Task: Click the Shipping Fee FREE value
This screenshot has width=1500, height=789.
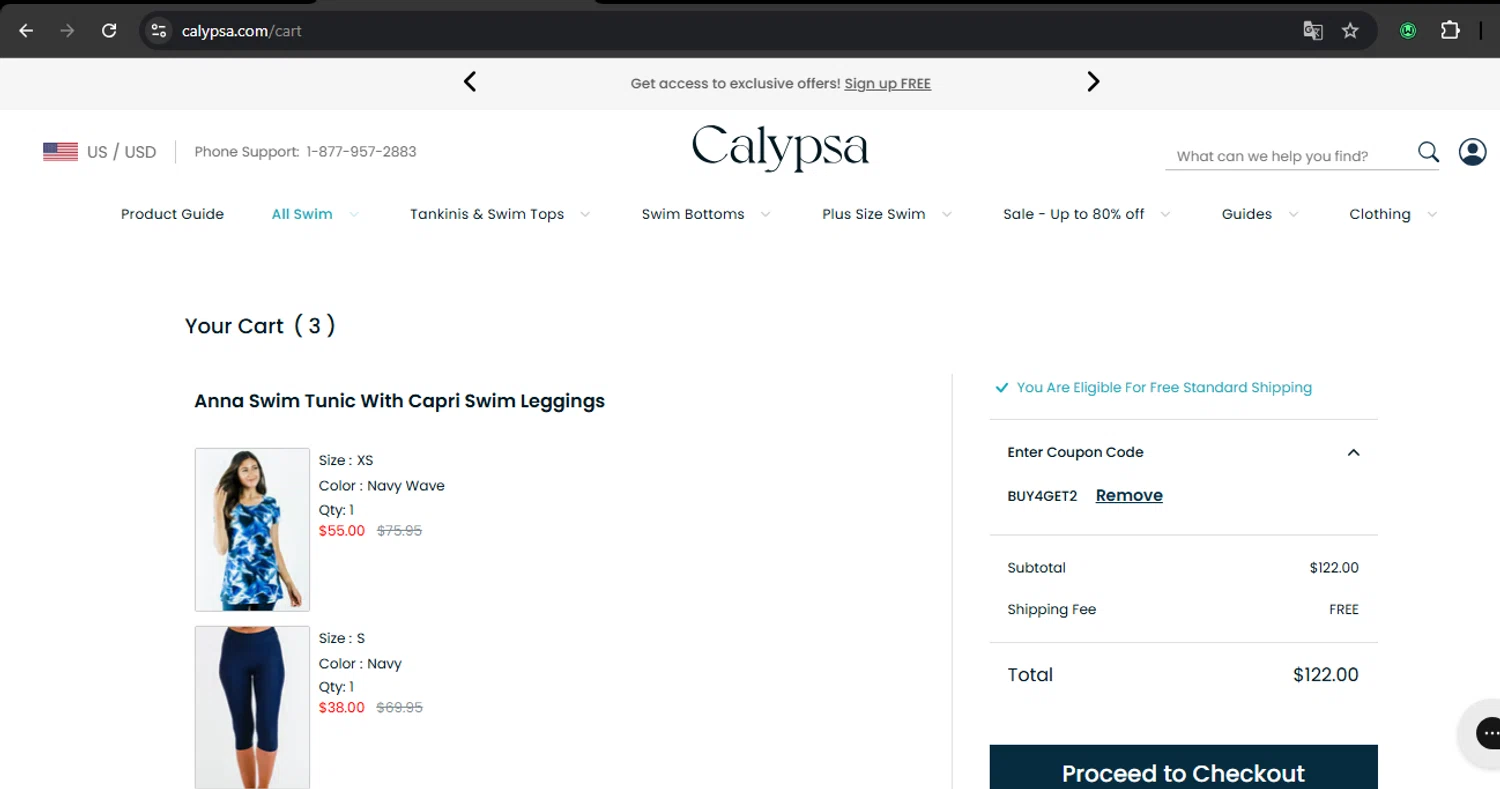Action: click(1344, 610)
